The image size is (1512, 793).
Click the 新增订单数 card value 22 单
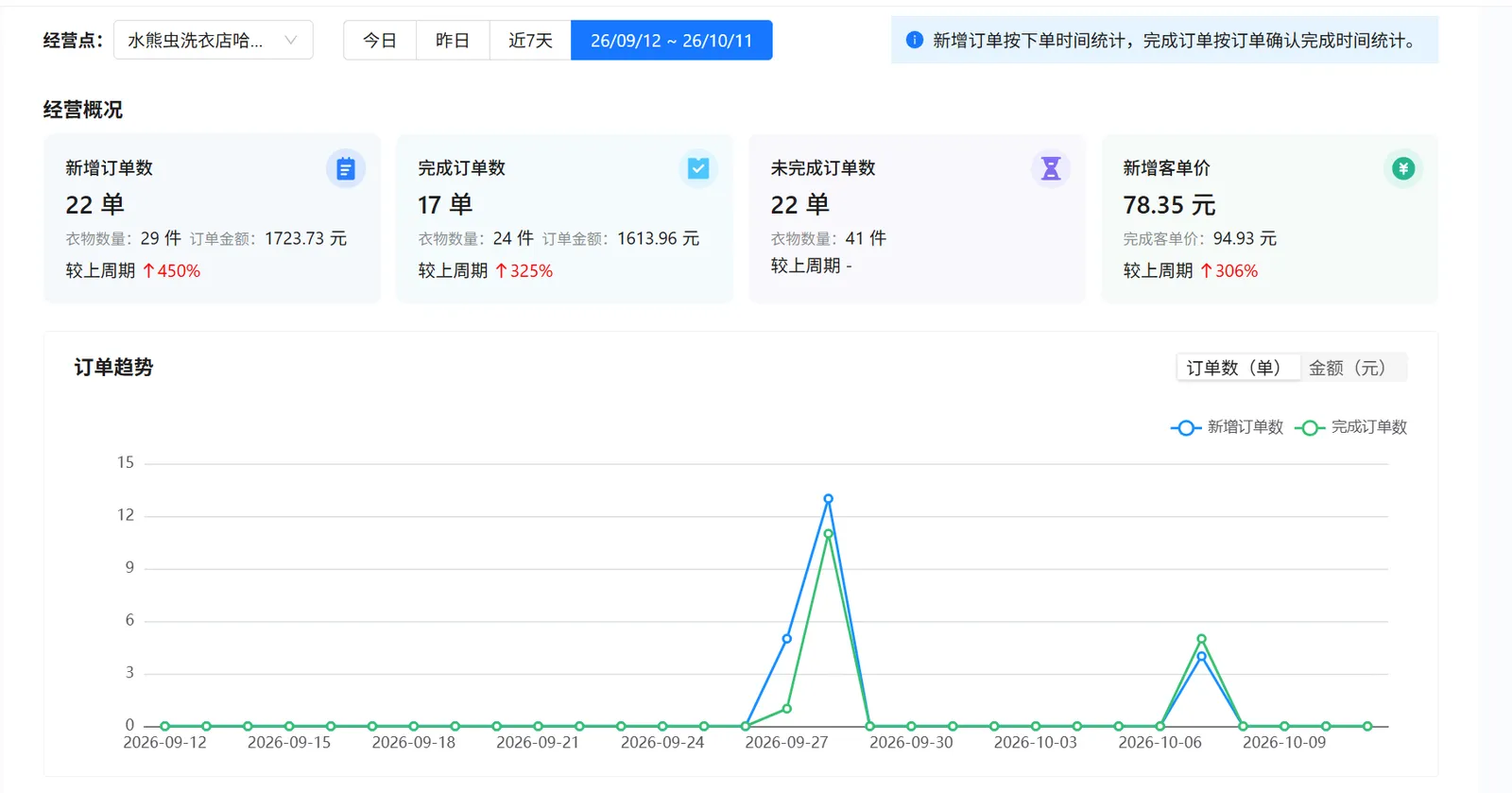pos(94,205)
